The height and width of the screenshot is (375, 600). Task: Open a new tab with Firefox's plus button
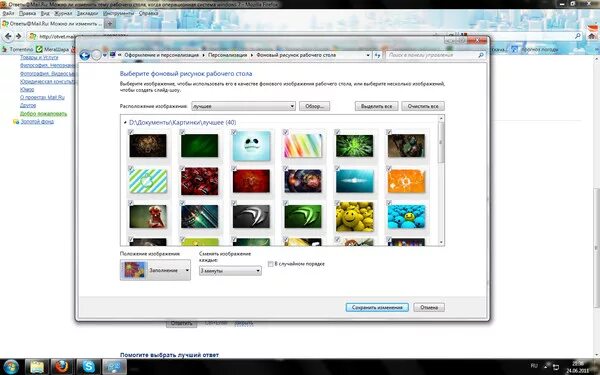109,24
